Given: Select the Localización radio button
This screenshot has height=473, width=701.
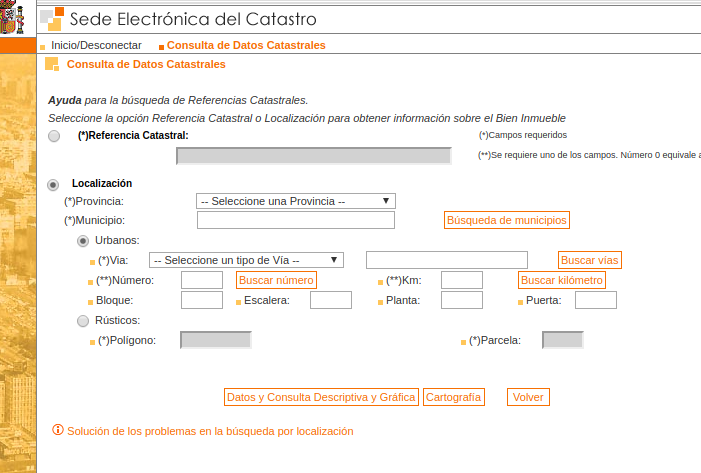Looking at the screenshot, I should click(x=53, y=185).
